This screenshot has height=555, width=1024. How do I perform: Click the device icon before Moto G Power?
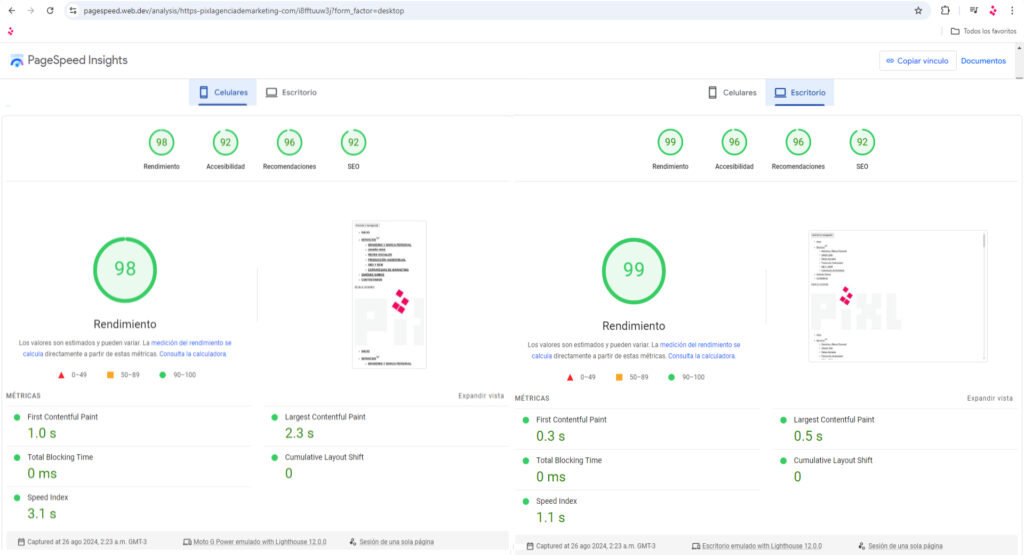pos(187,542)
